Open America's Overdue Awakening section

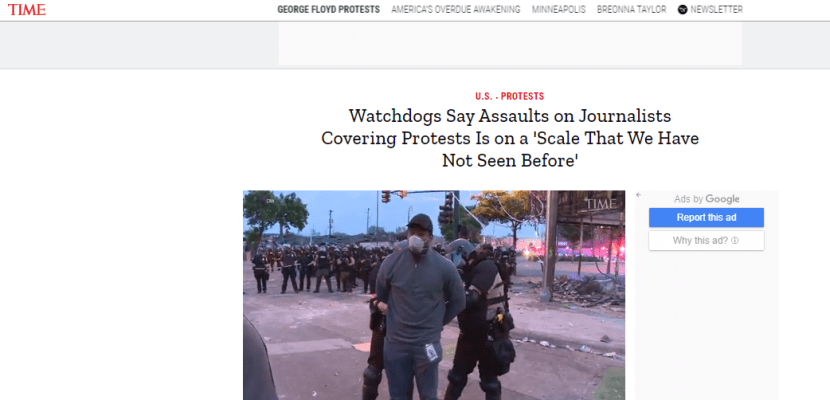456,10
